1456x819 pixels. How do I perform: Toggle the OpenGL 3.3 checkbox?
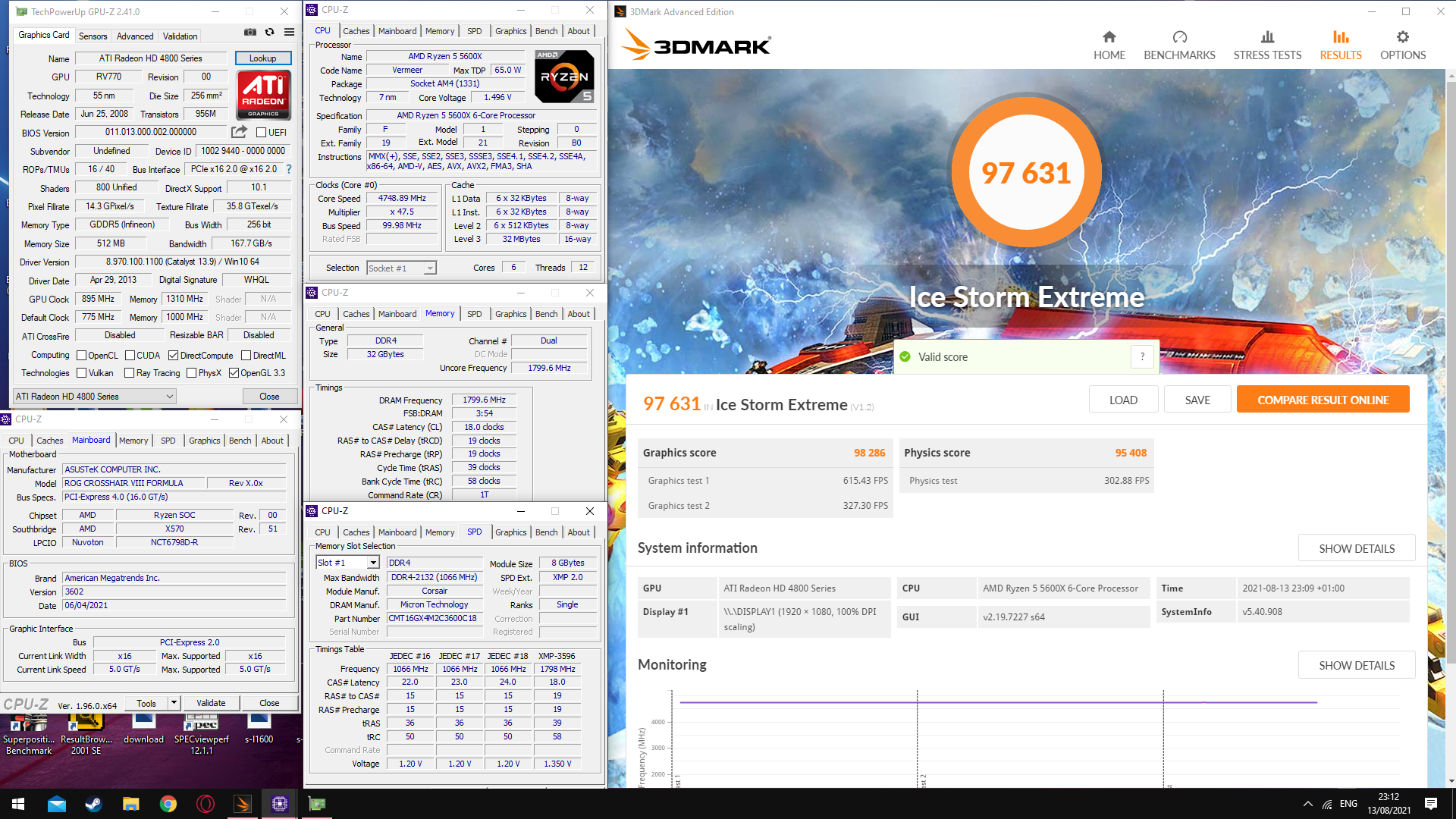[x=234, y=372]
